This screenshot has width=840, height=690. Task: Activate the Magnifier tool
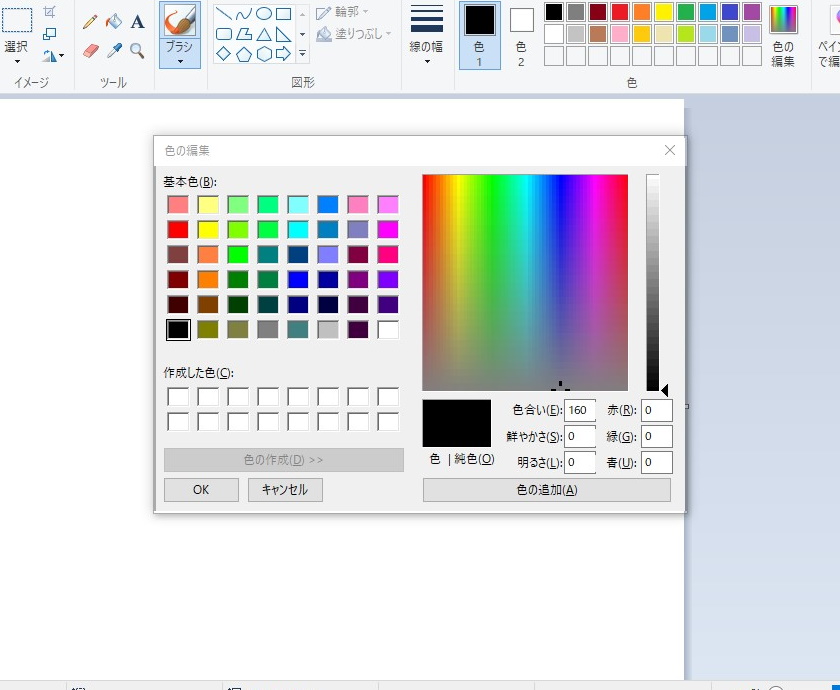pyautogui.click(x=139, y=50)
